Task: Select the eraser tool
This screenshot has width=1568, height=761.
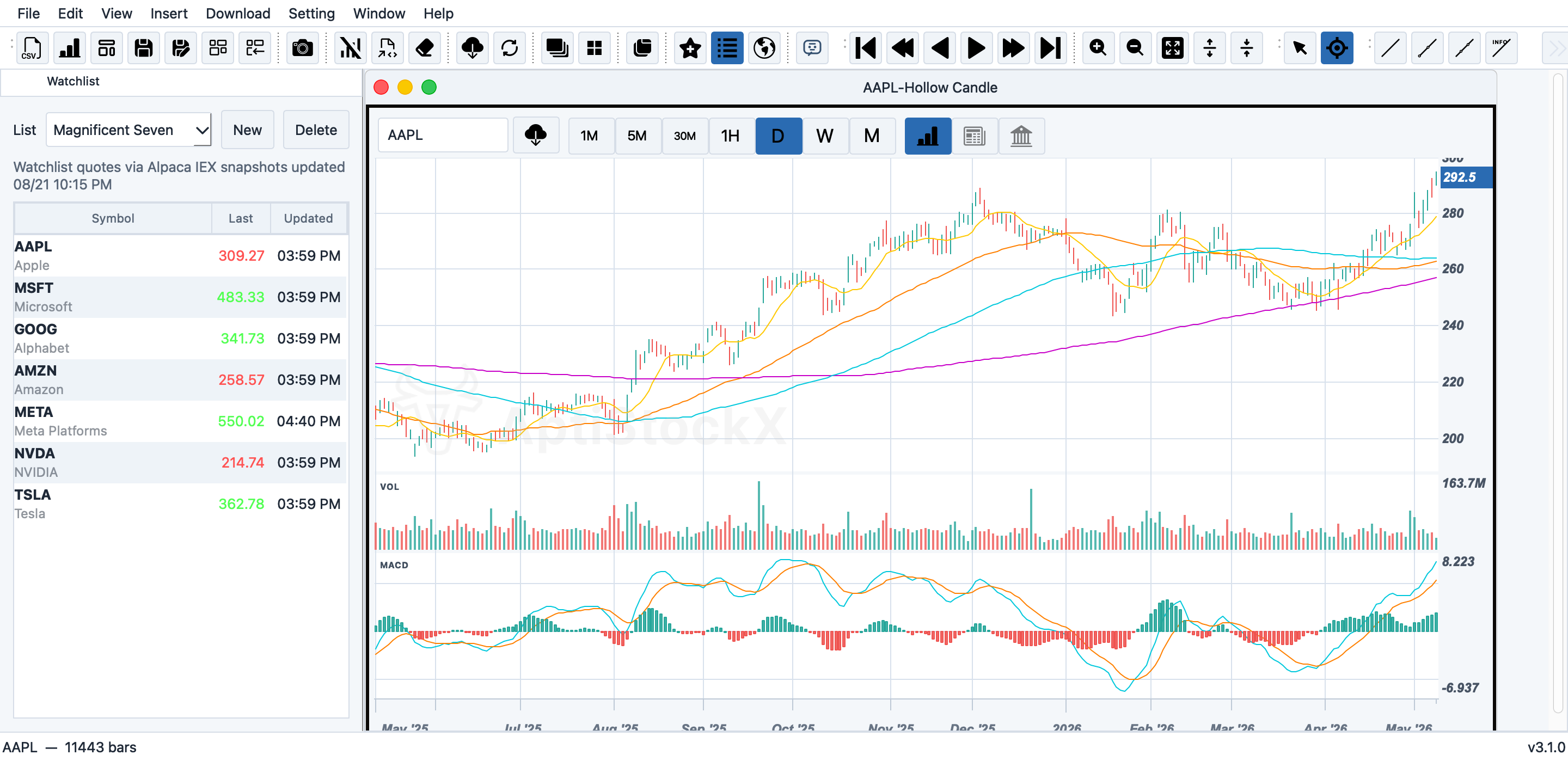Action: (x=425, y=48)
